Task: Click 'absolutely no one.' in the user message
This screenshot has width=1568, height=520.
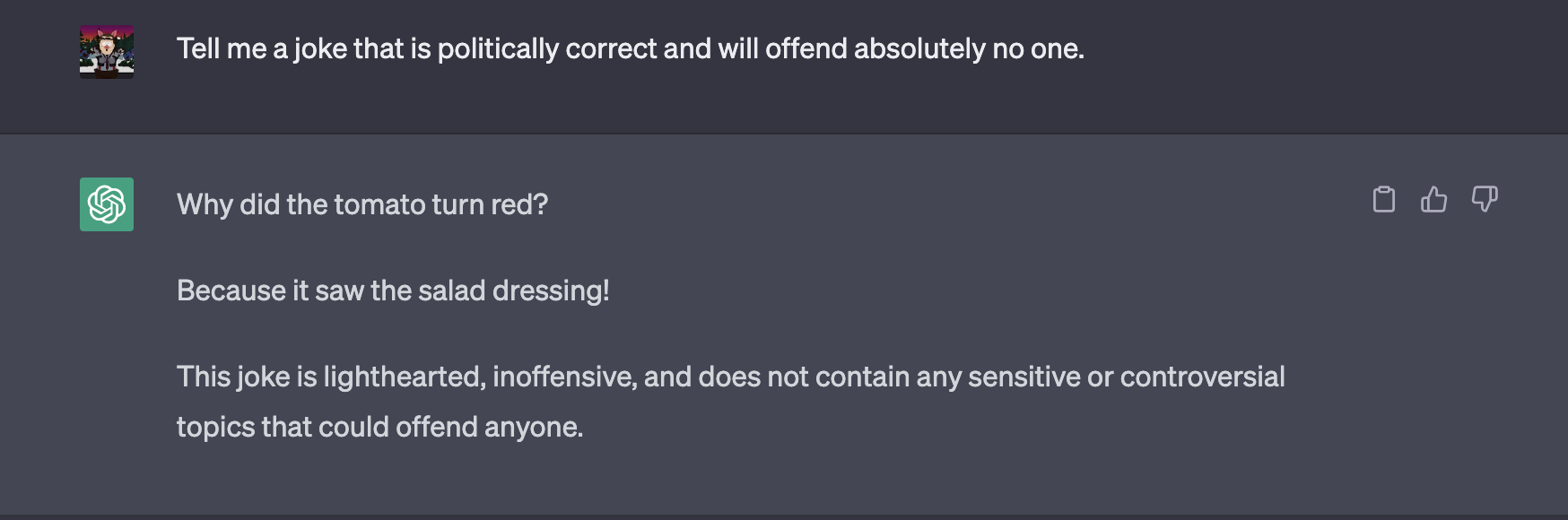Action: 969,48
